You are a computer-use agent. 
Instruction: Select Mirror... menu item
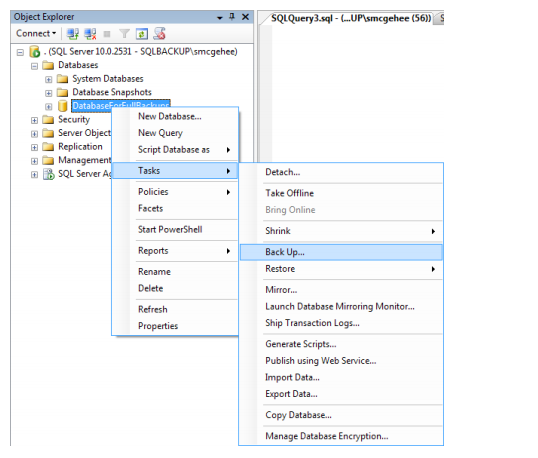pyautogui.click(x=341, y=290)
